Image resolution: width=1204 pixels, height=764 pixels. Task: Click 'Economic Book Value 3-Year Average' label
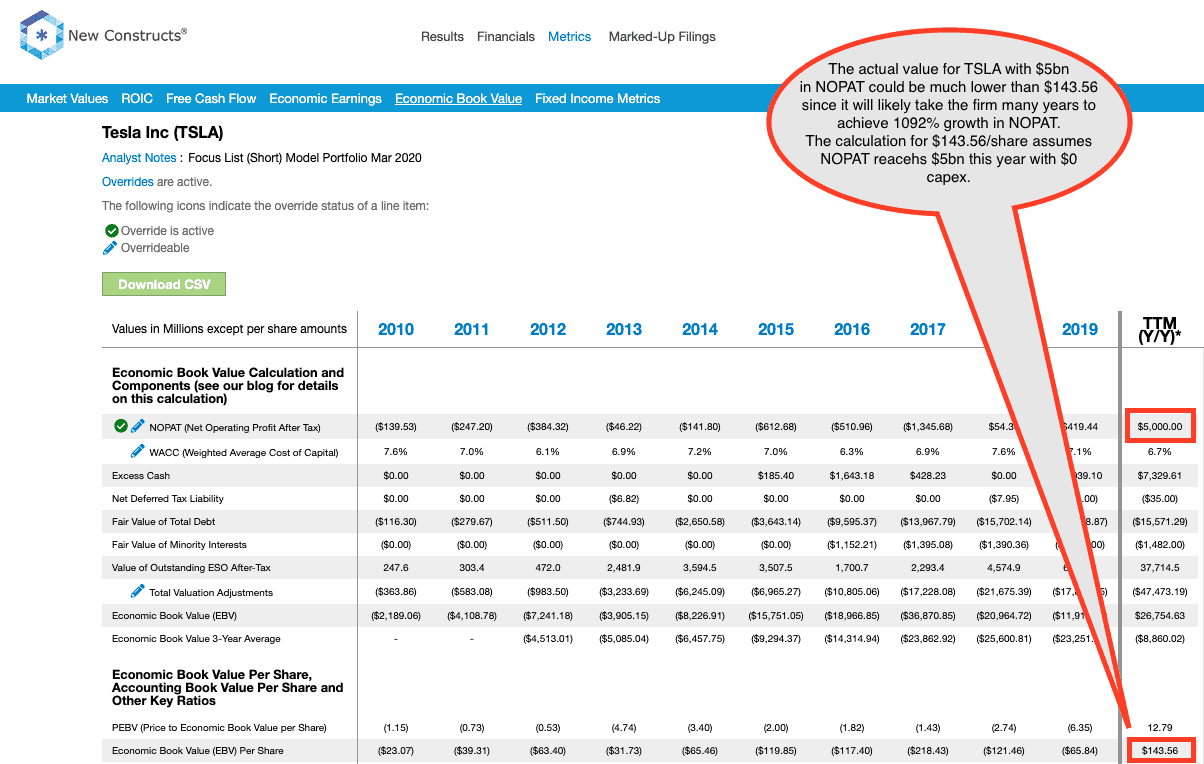click(196, 639)
